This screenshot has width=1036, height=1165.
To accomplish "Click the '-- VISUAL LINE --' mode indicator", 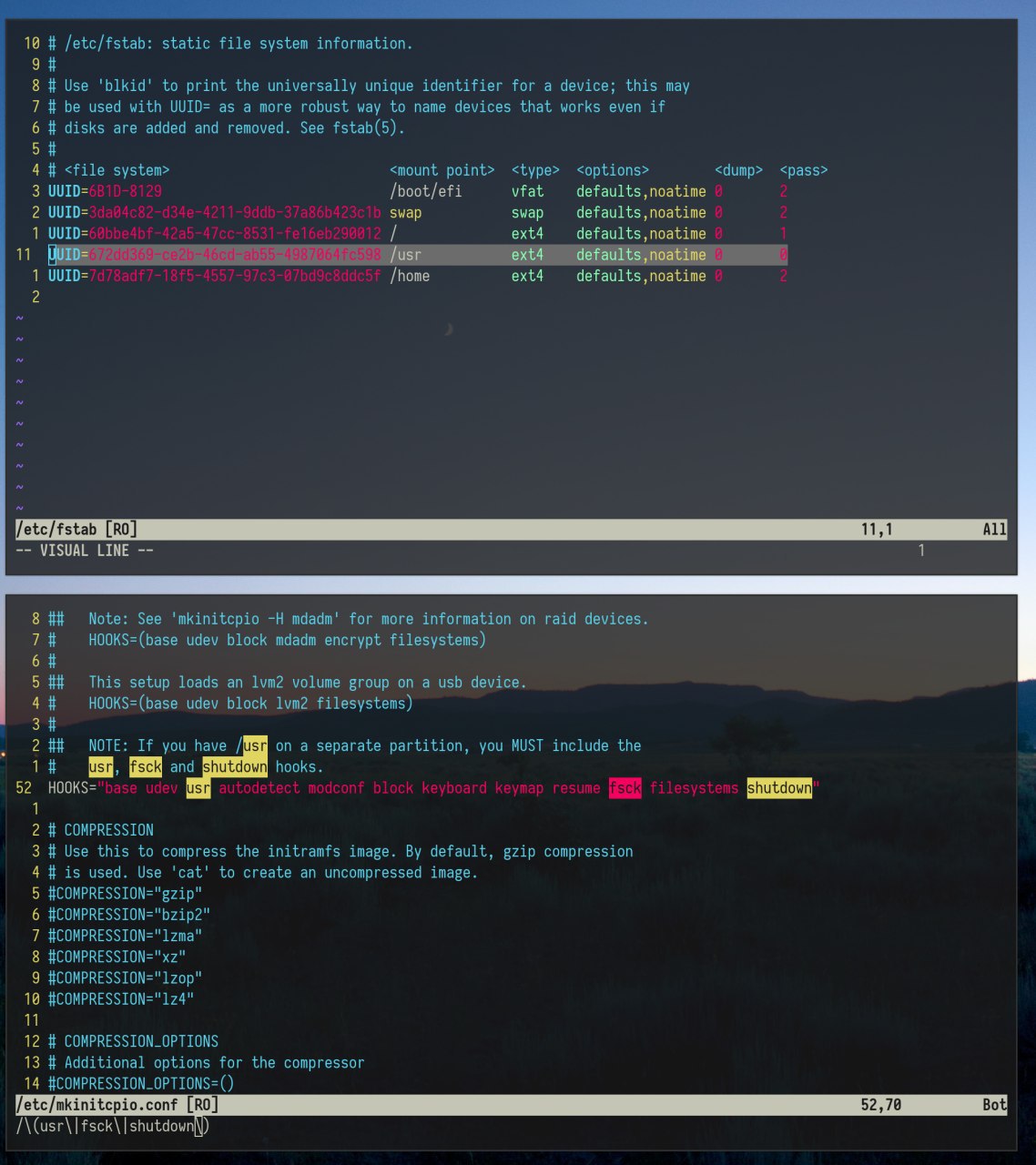I will (85, 551).
